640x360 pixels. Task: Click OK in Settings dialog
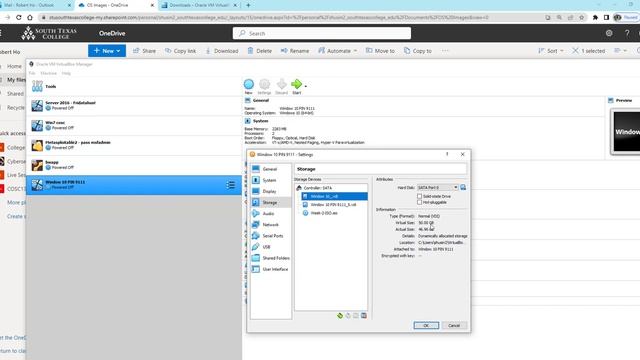[426, 325]
